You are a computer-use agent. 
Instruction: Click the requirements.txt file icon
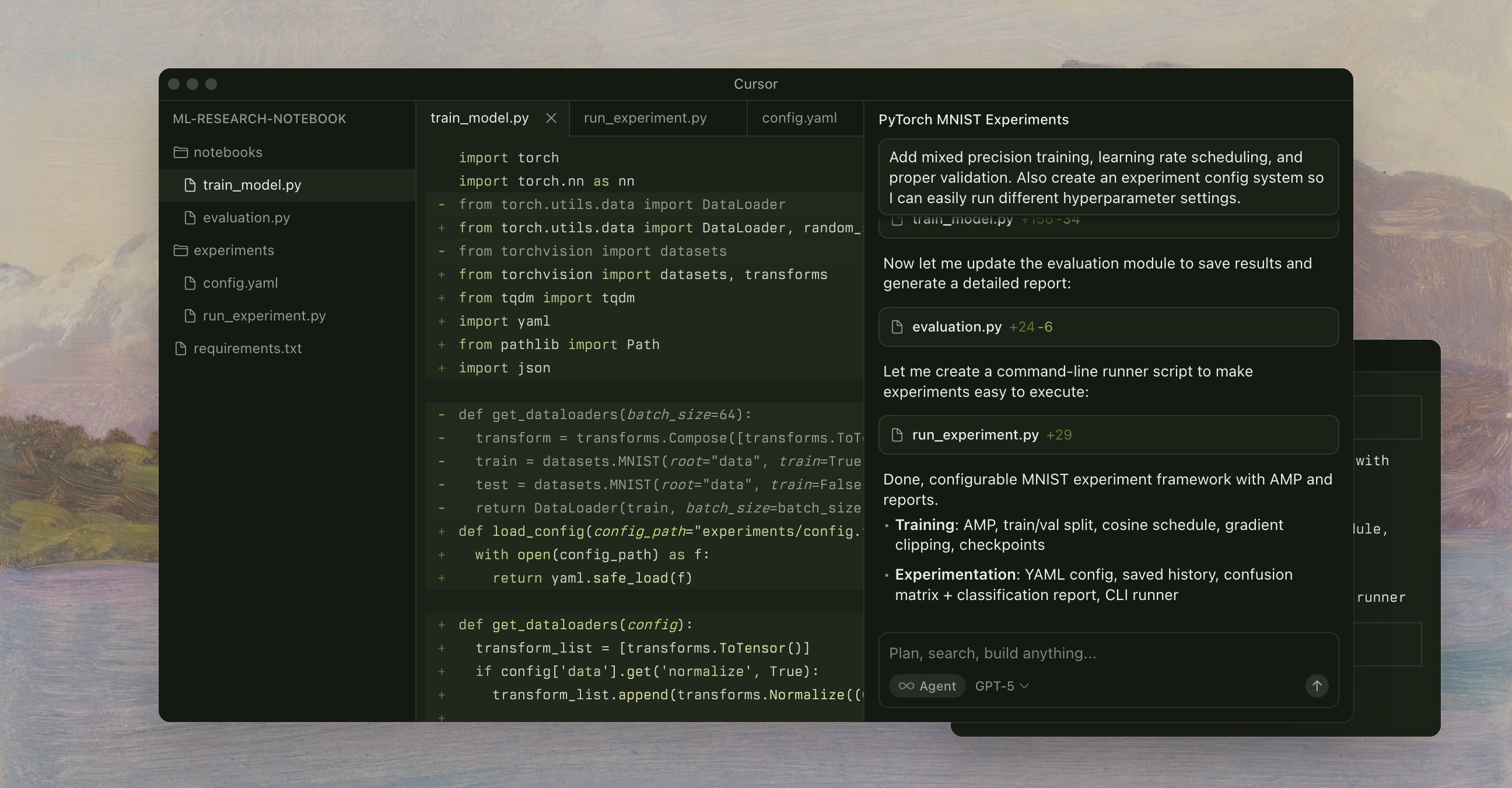pos(180,348)
